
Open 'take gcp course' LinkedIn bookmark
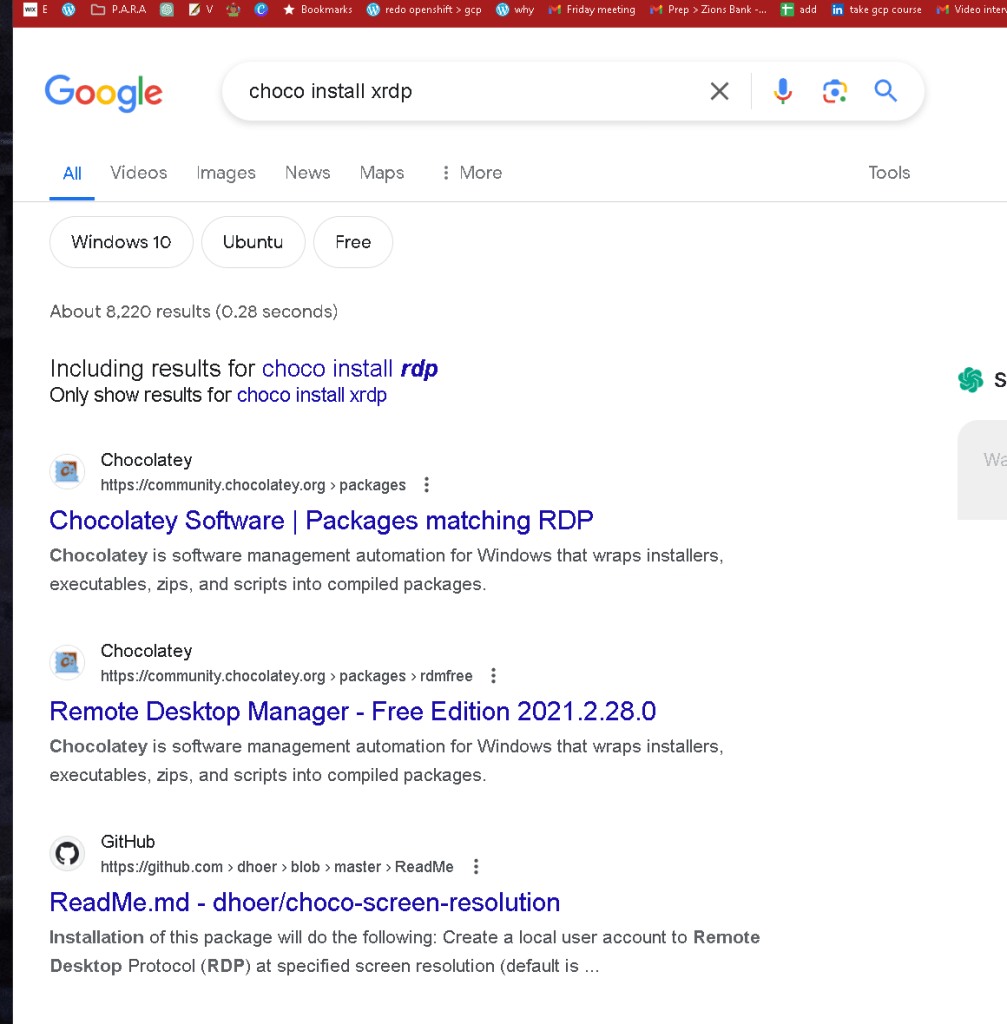[876, 9]
